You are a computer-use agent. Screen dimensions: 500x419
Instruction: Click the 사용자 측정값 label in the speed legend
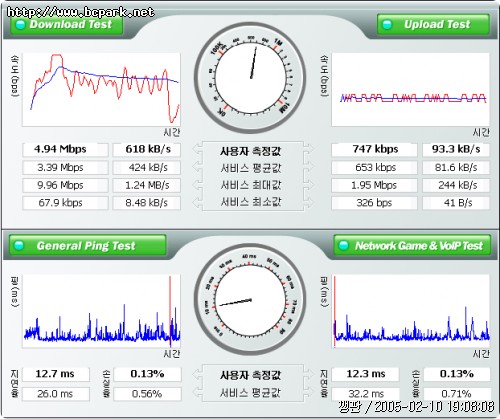click(251, 151)
